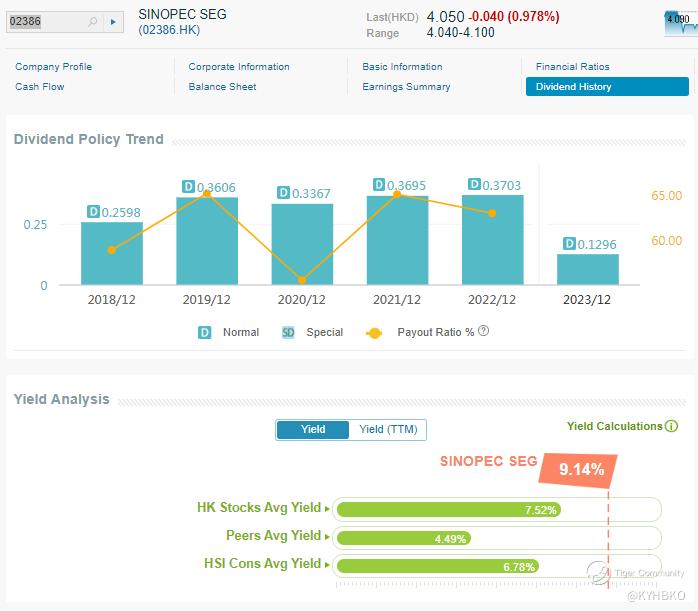Click the D icon above the 2023/12 bar
698x611 pixels.
[x=569, y=243]
